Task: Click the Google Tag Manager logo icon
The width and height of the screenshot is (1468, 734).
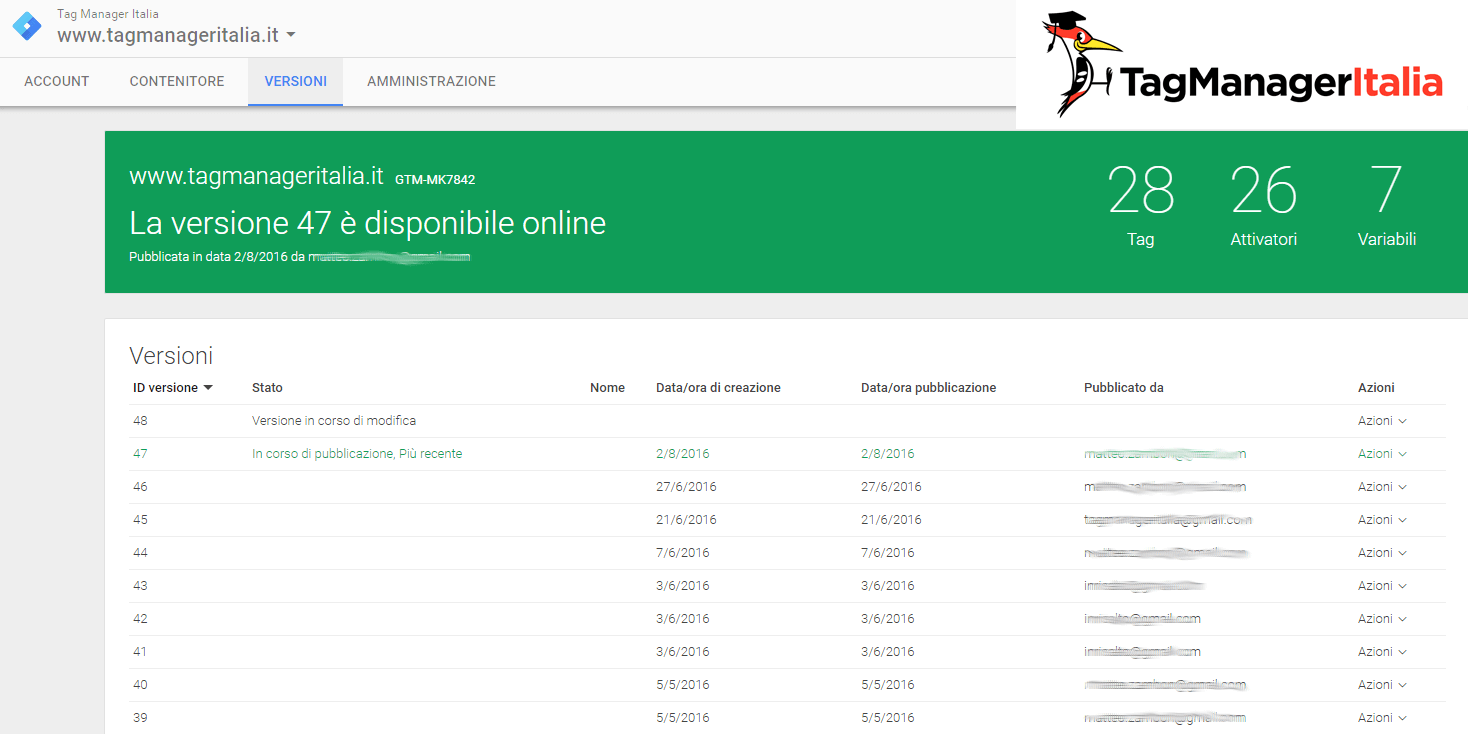Action: point(27,26)
